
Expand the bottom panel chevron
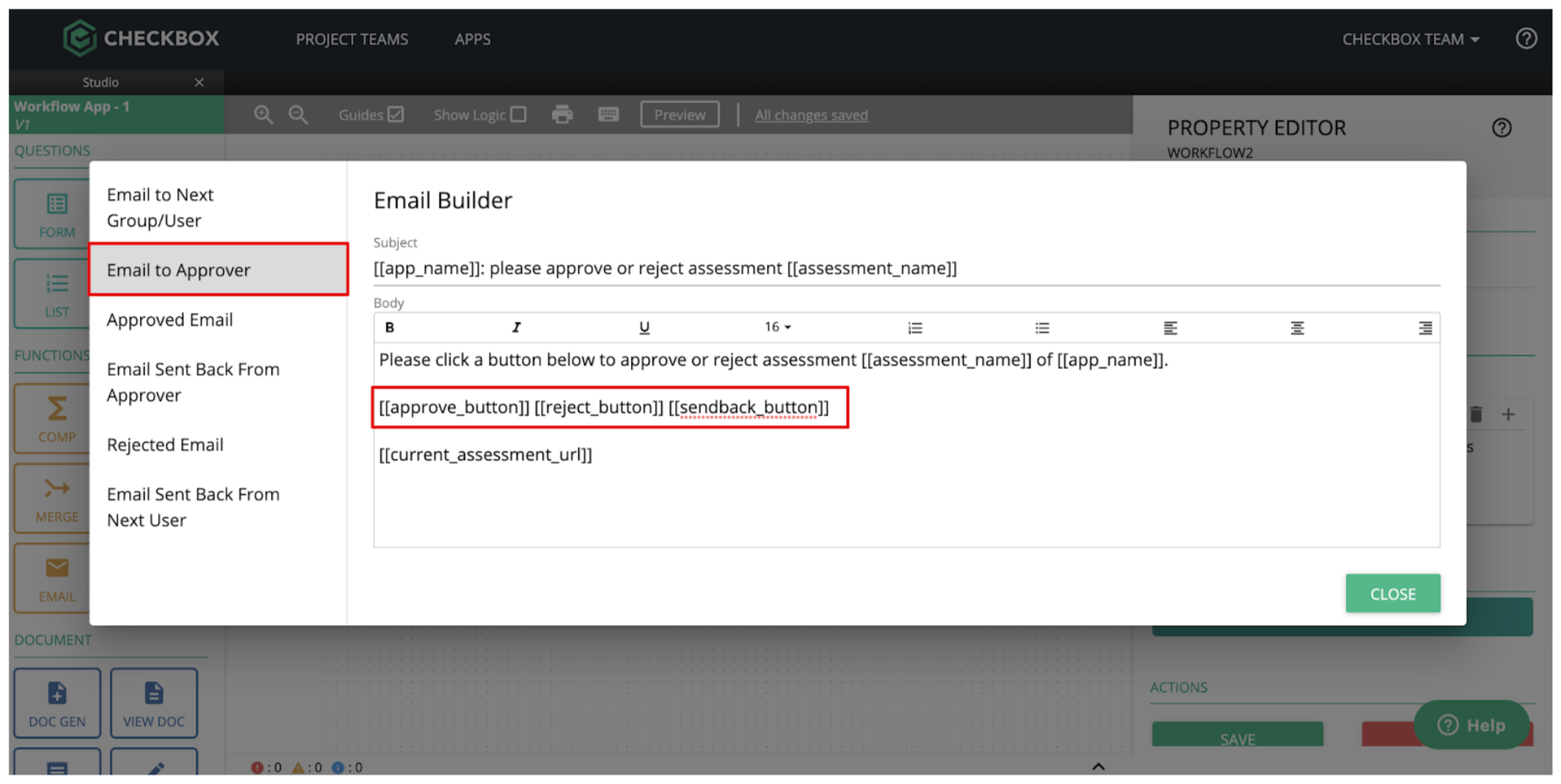pos(1098,767)
